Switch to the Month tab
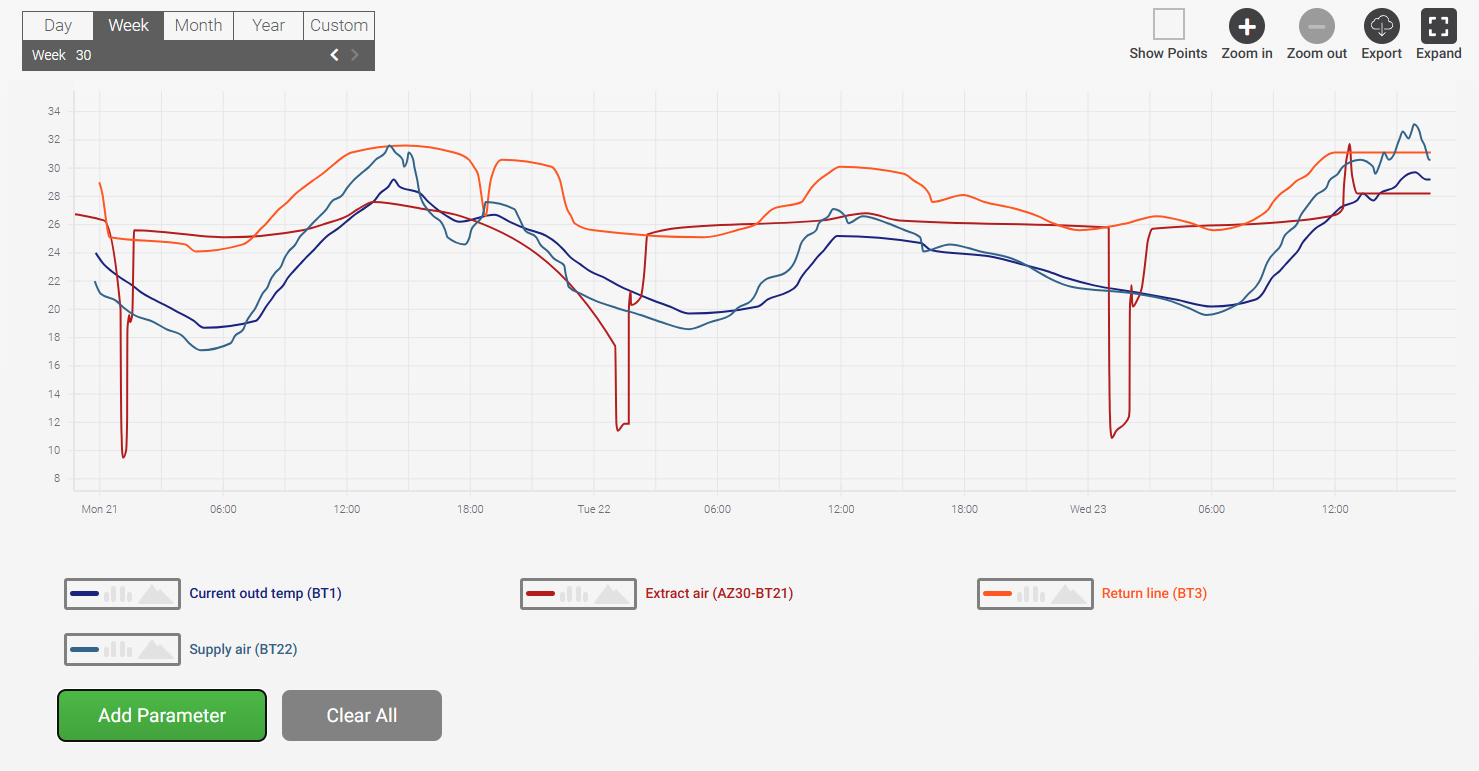This screenshot has height=771, width=1479. [198, 26]
